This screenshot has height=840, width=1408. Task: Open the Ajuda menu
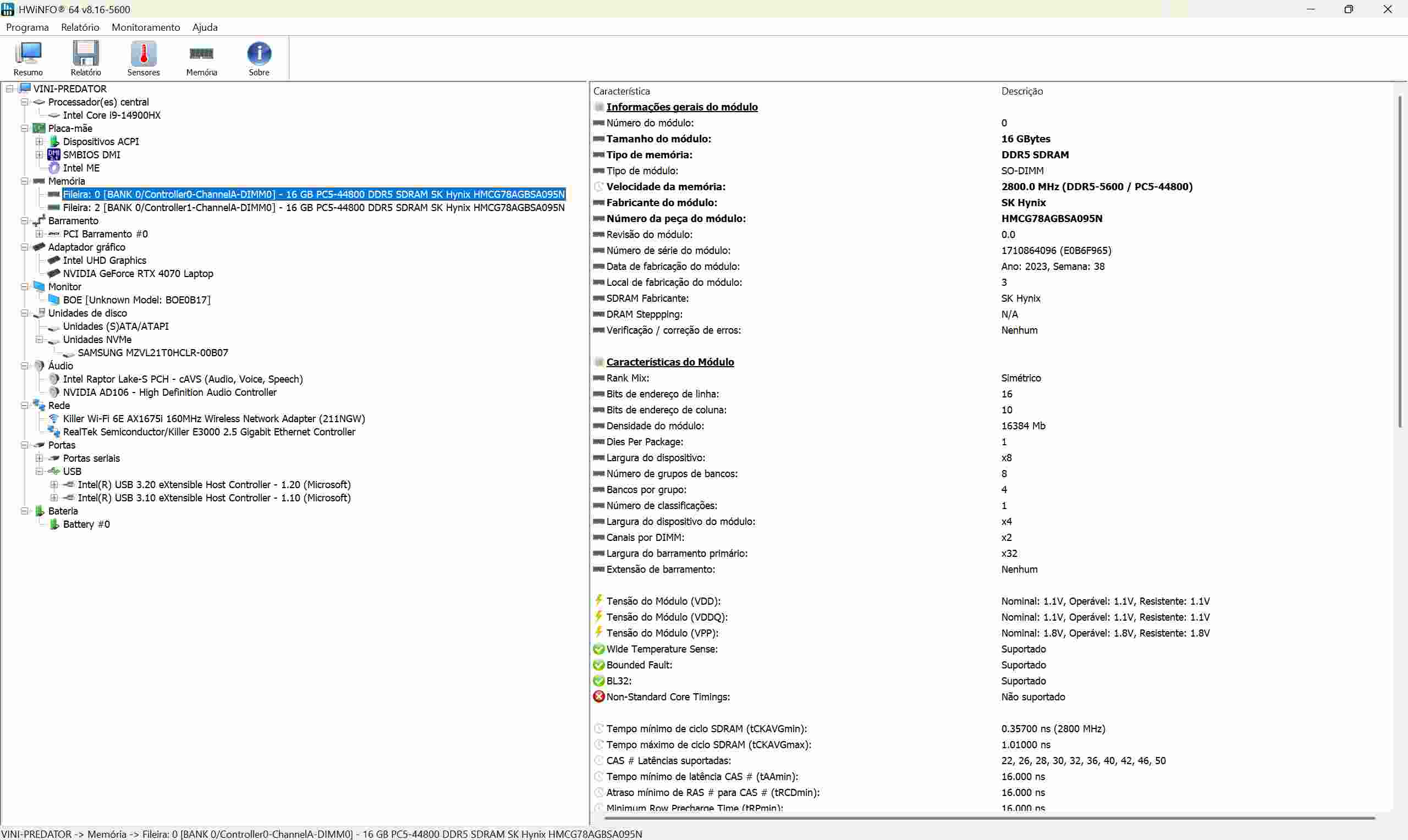tap(205, 27)
